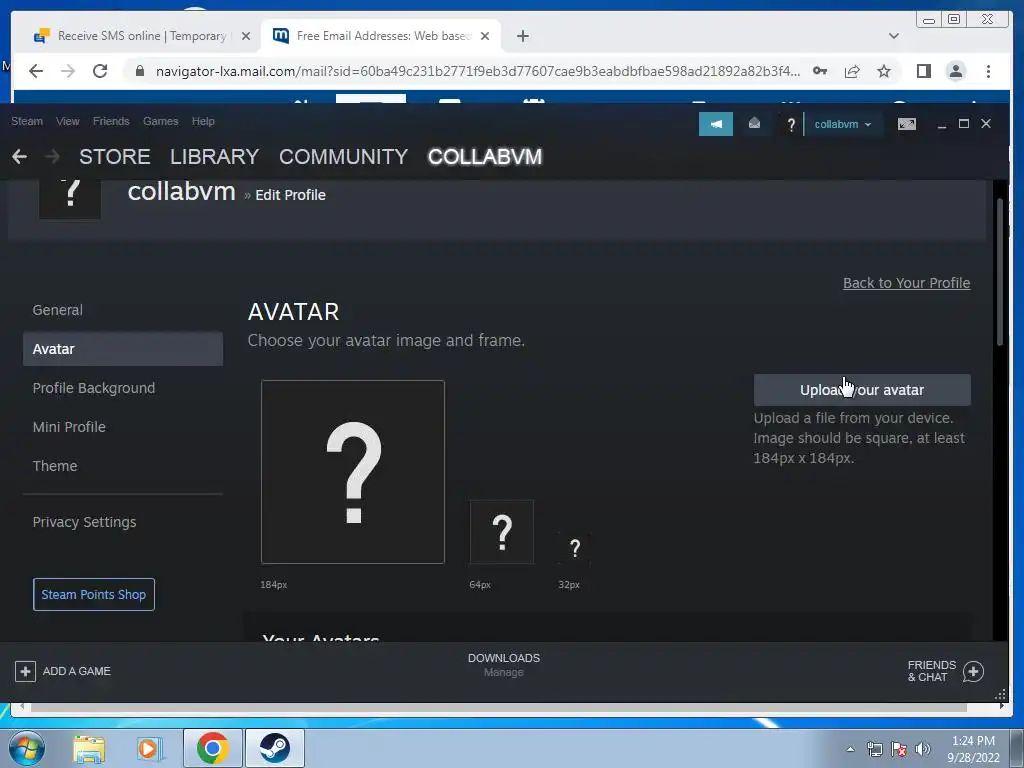Click the Steam Points Shop button

(94, 594)
